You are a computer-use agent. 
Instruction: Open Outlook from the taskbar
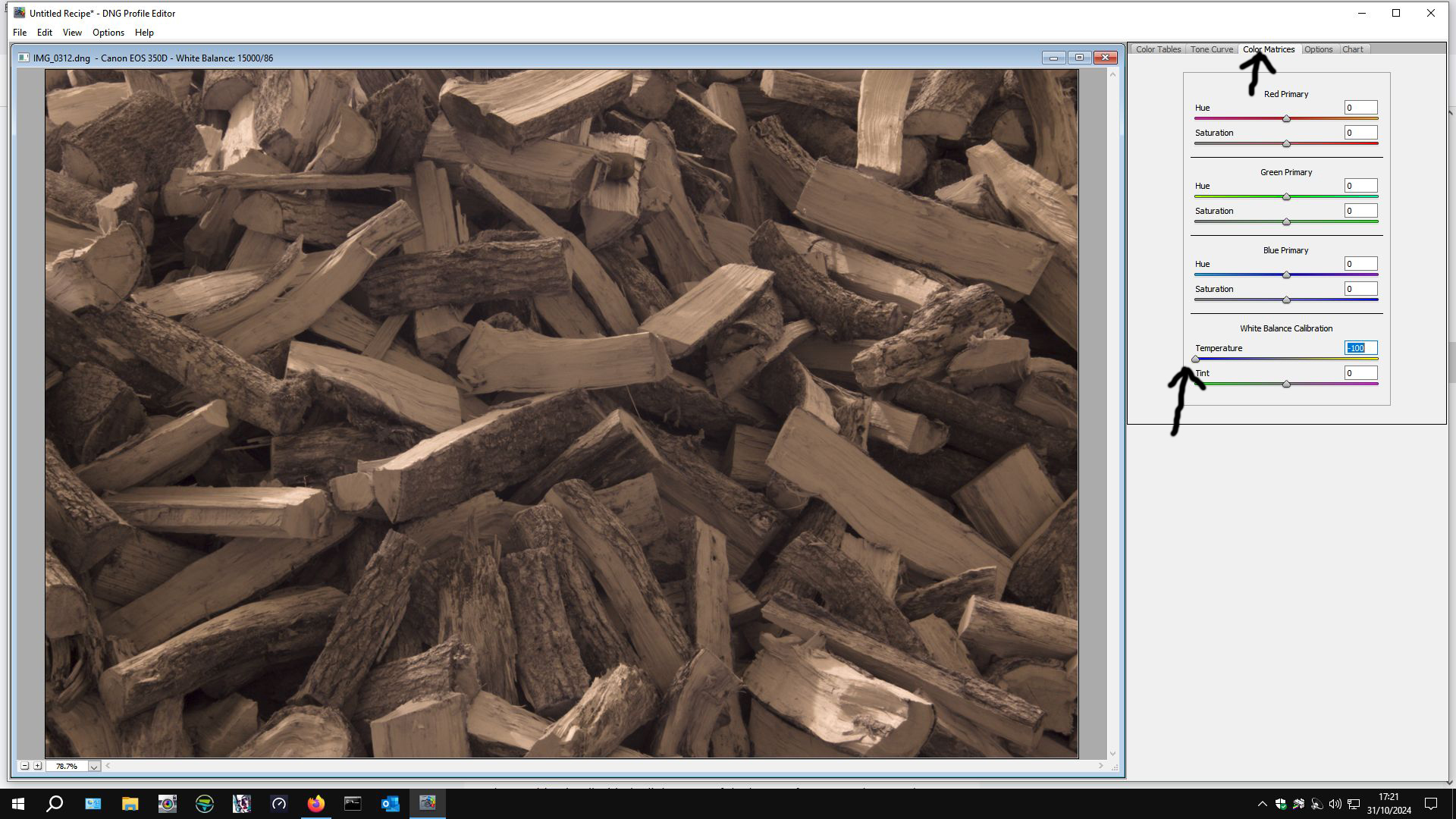tap(390, 804)
